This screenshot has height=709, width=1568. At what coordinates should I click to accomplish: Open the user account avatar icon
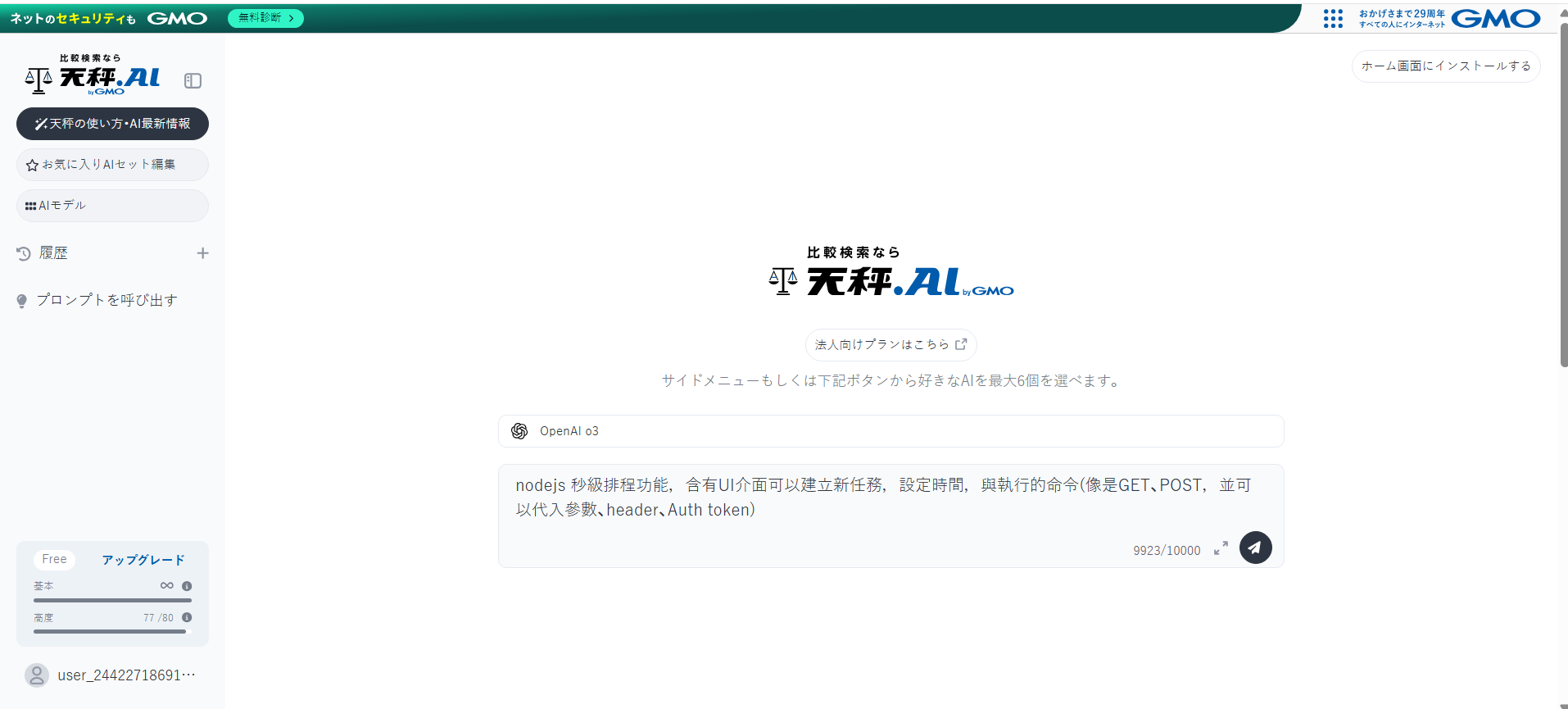click(37, 675)
